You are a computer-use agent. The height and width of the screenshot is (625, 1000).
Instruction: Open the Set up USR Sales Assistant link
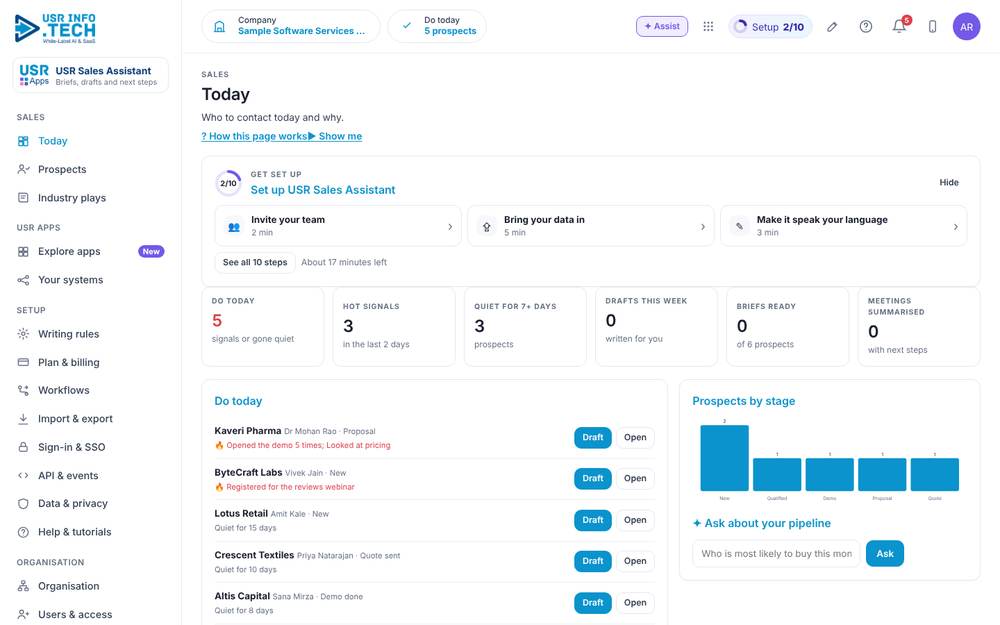click(323, 190)
